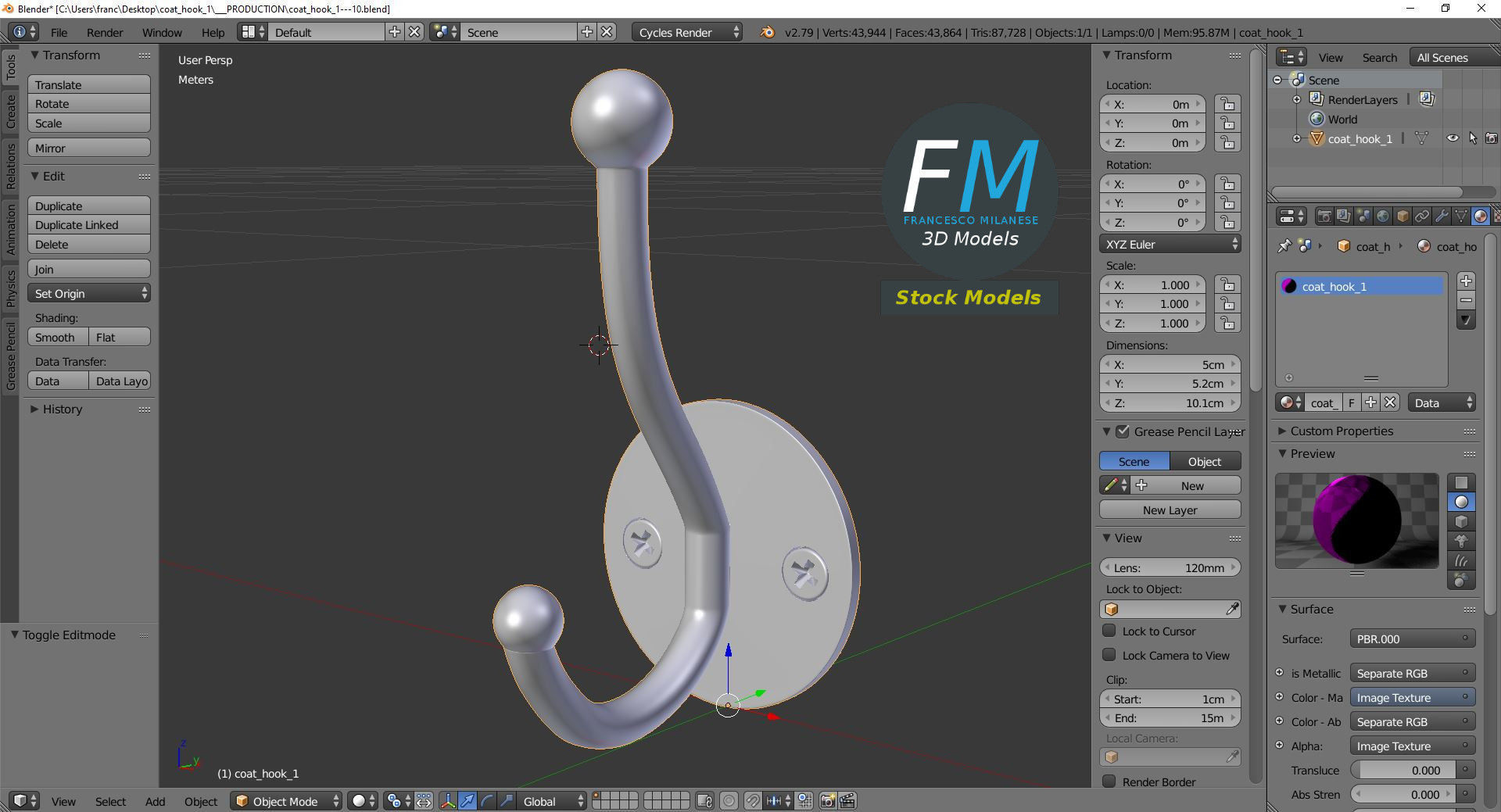Enable Render Border checkbox
This screenshot has width=1501, height=812.
pyautogui.click(x=1109, y=782)
